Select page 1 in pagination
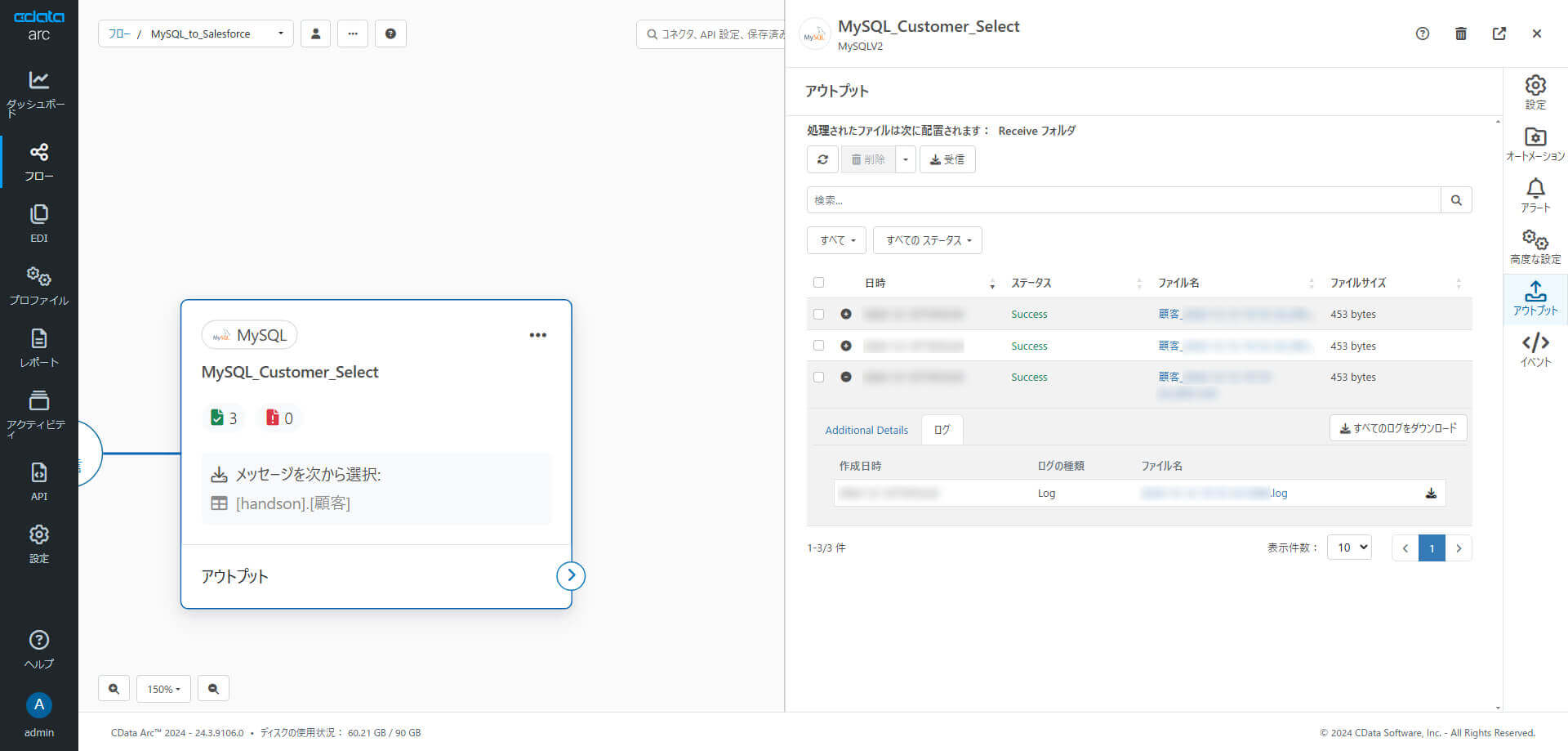1568x751 pixels. (1432, 548)
